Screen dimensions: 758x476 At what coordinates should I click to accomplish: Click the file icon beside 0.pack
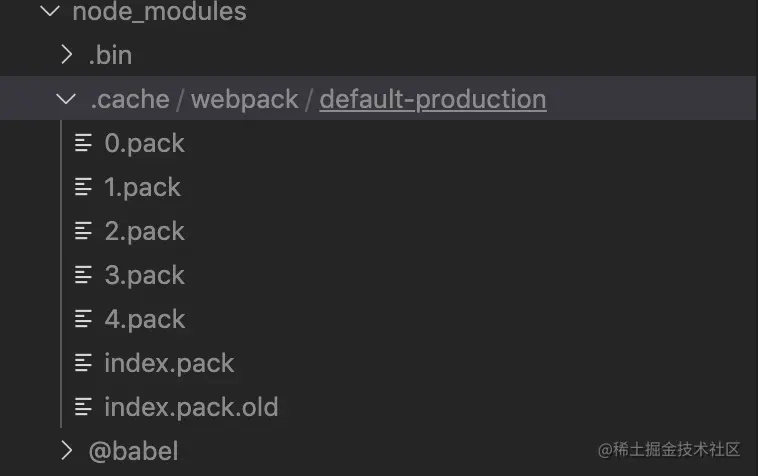(x=83, y=143)
